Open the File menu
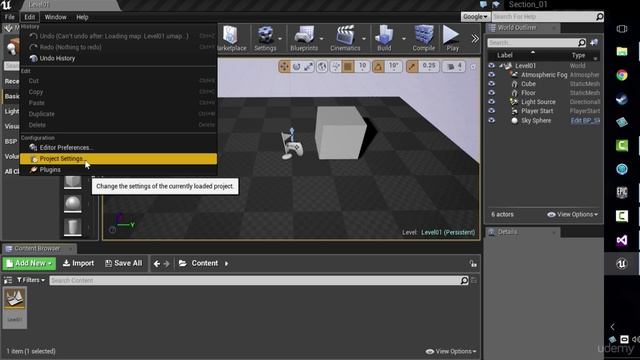Image resolution: width=640 pixels, height=360 pixels. 9,17
